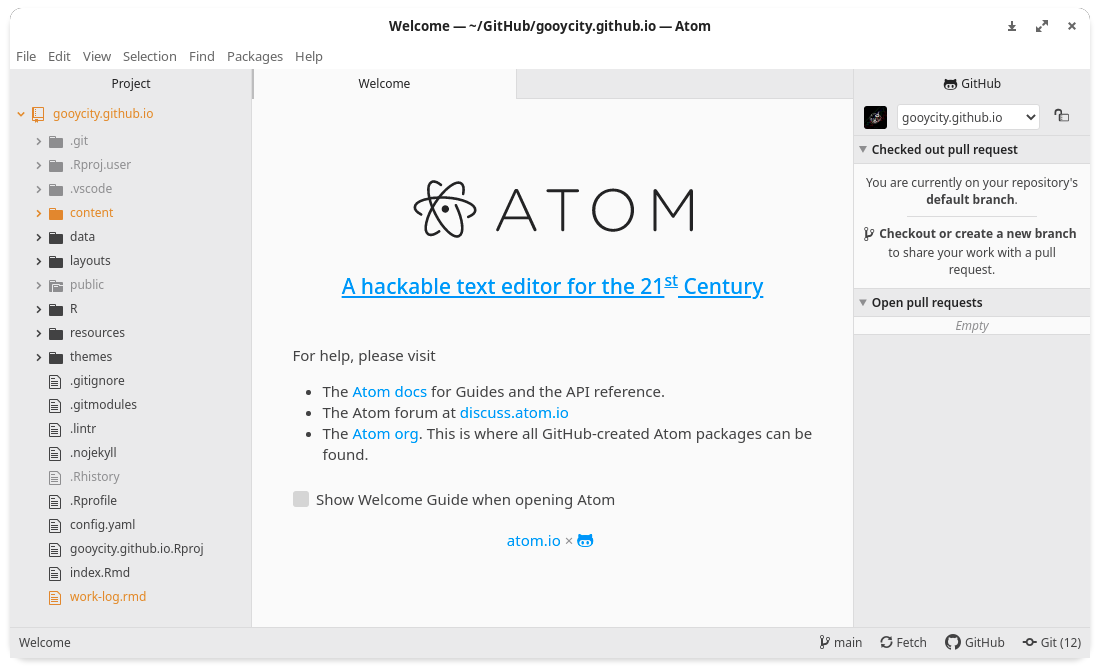Toggle Show Welcome Guide when opening Atom
Screen dimensions: 1100x669
click(x=301, y=499)
